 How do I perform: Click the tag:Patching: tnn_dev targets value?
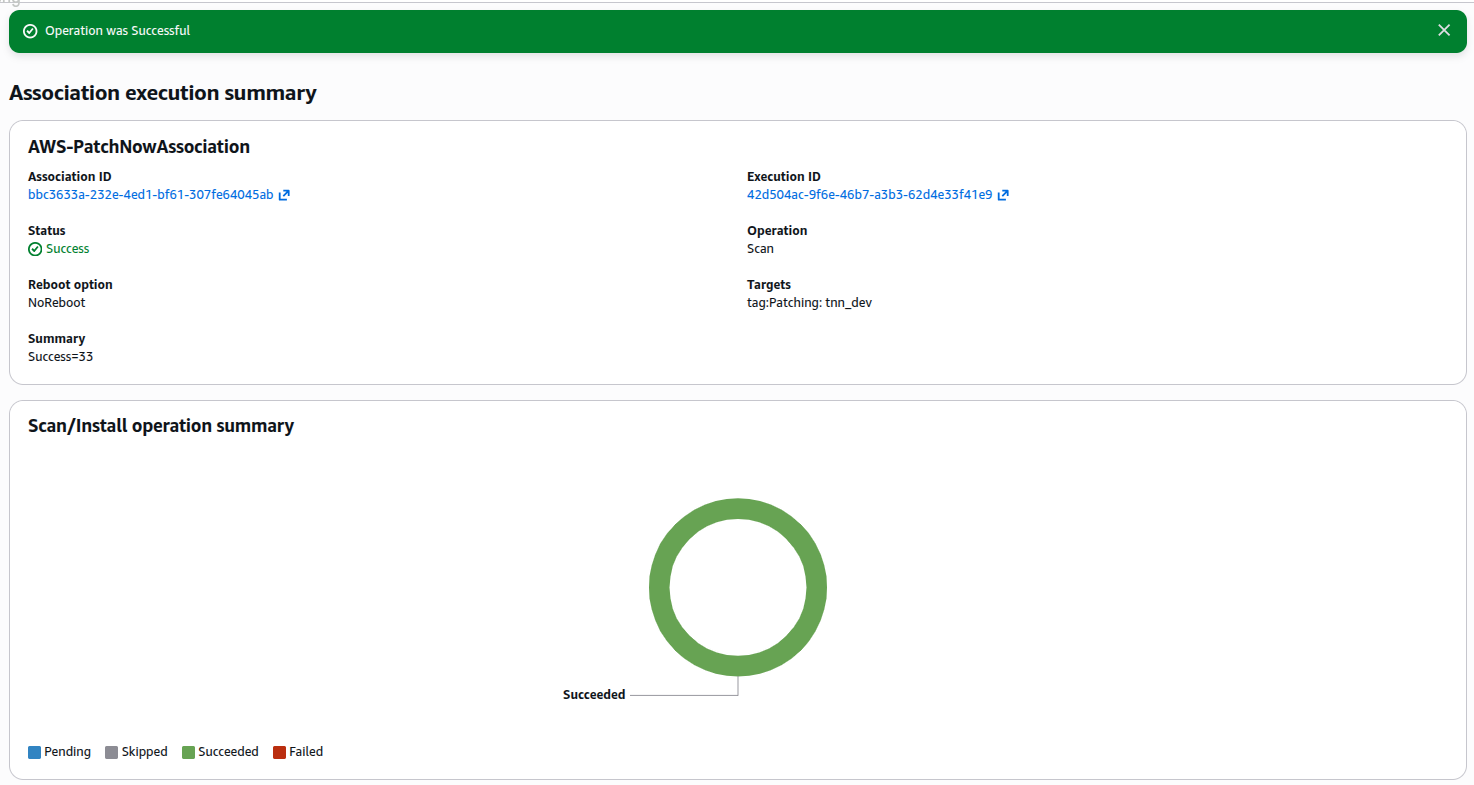[x=809, y=303]
